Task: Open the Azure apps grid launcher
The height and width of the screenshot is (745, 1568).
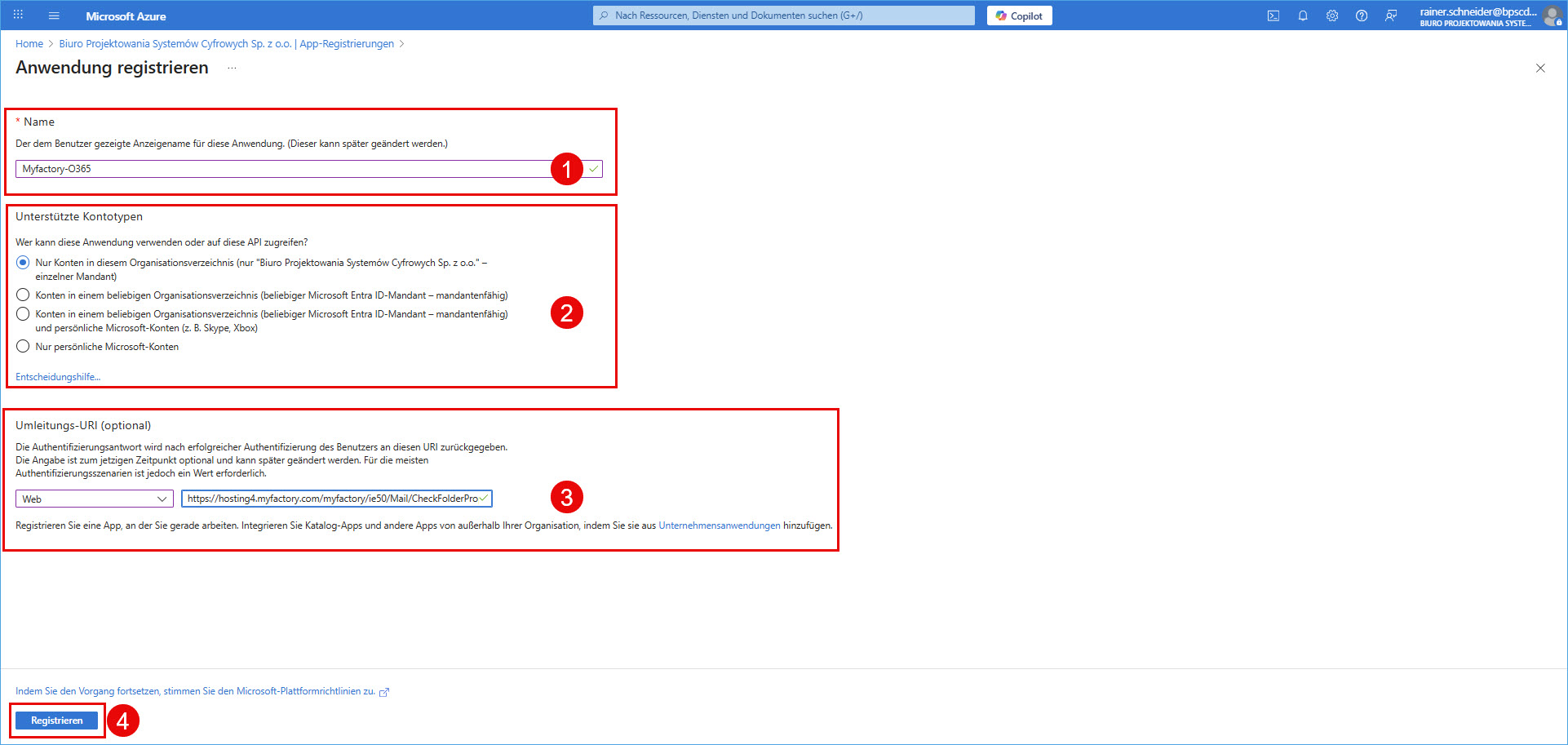Action: pyautogui.click(x=18, y=16)
